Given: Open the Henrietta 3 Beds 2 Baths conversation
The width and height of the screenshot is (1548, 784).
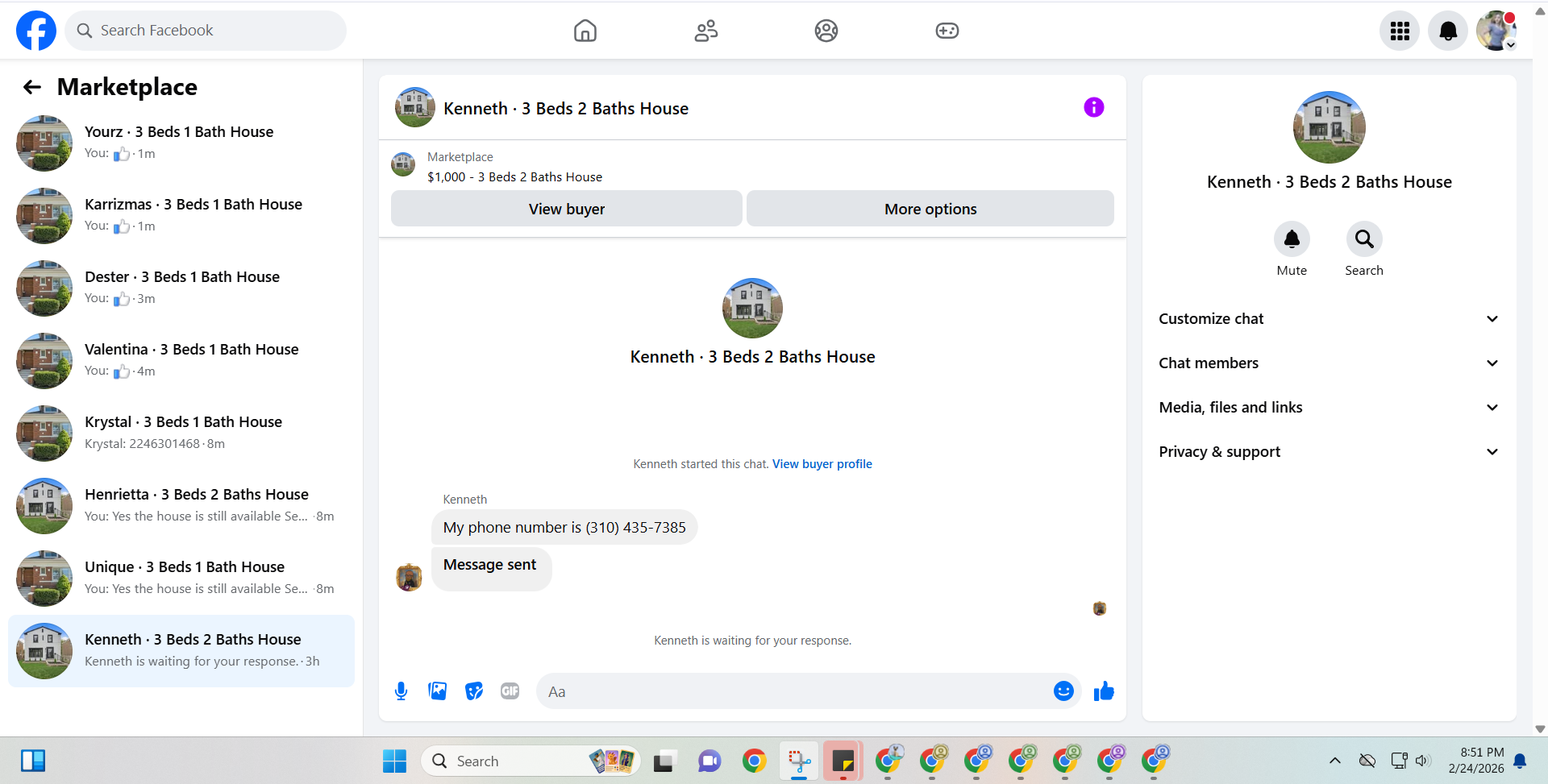Looking at the screenshot, I should [x=181, y=506].
